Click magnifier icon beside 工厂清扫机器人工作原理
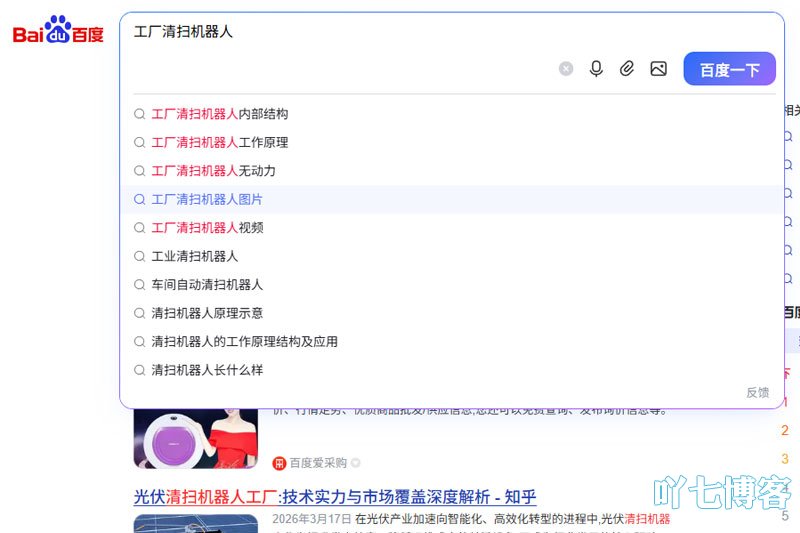The width and height of the screenshot is (800, 533). pos(139,142)
